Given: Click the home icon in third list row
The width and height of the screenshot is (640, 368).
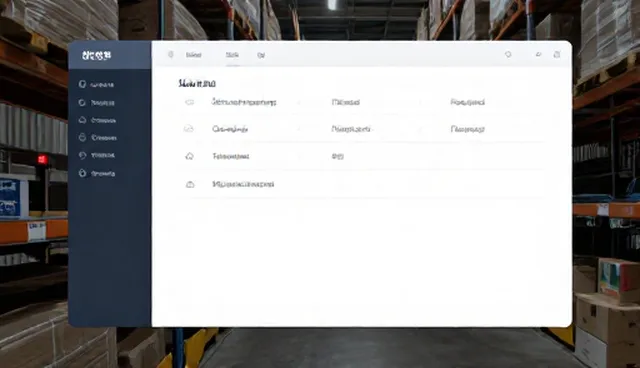Looking at the screenshot, I should [189, 156].
